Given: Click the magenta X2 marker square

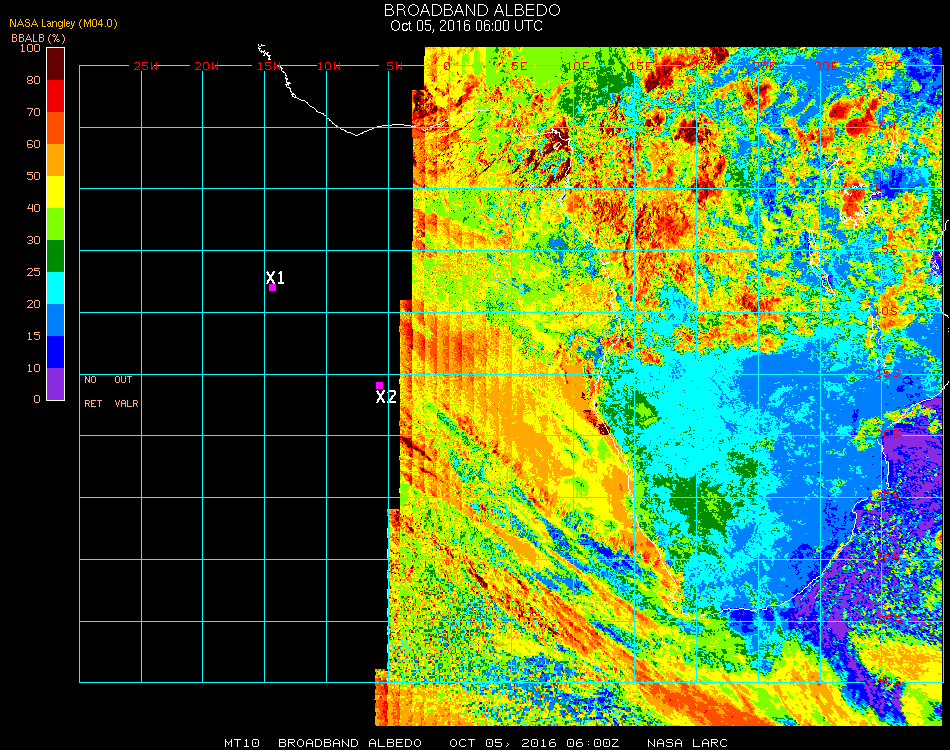Looking at the screenshot, I should [x=379, y=385].
